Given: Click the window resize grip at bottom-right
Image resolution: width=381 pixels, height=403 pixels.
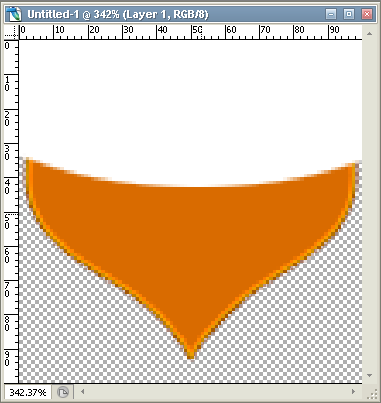Looking at the screenshot, I should click(x=371, y=393).
